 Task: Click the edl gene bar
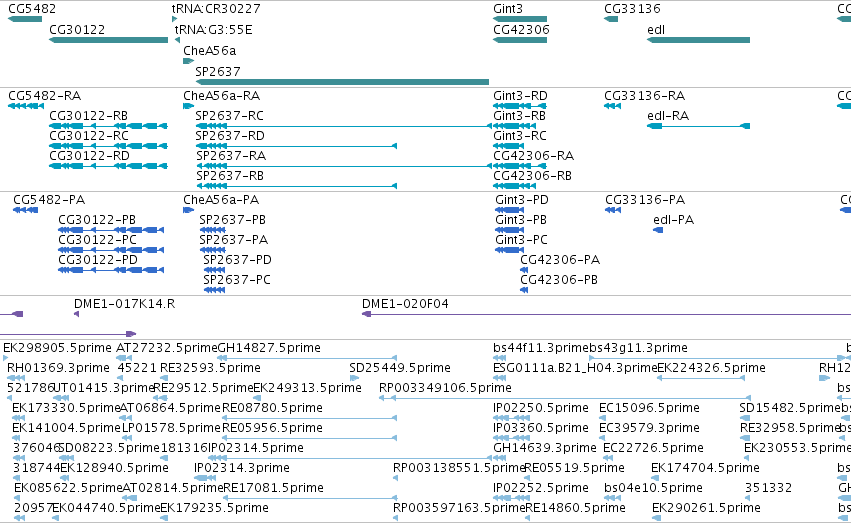point(698,40)
